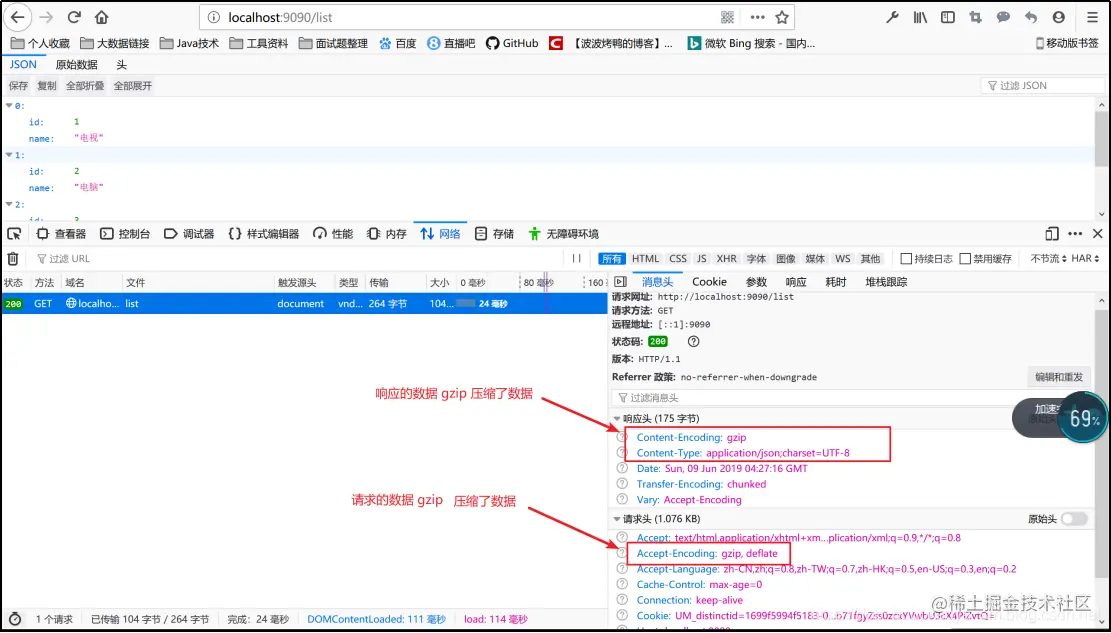Collapse JSON node 0
Screen dimensions: 1111x633
coord(9,106)
